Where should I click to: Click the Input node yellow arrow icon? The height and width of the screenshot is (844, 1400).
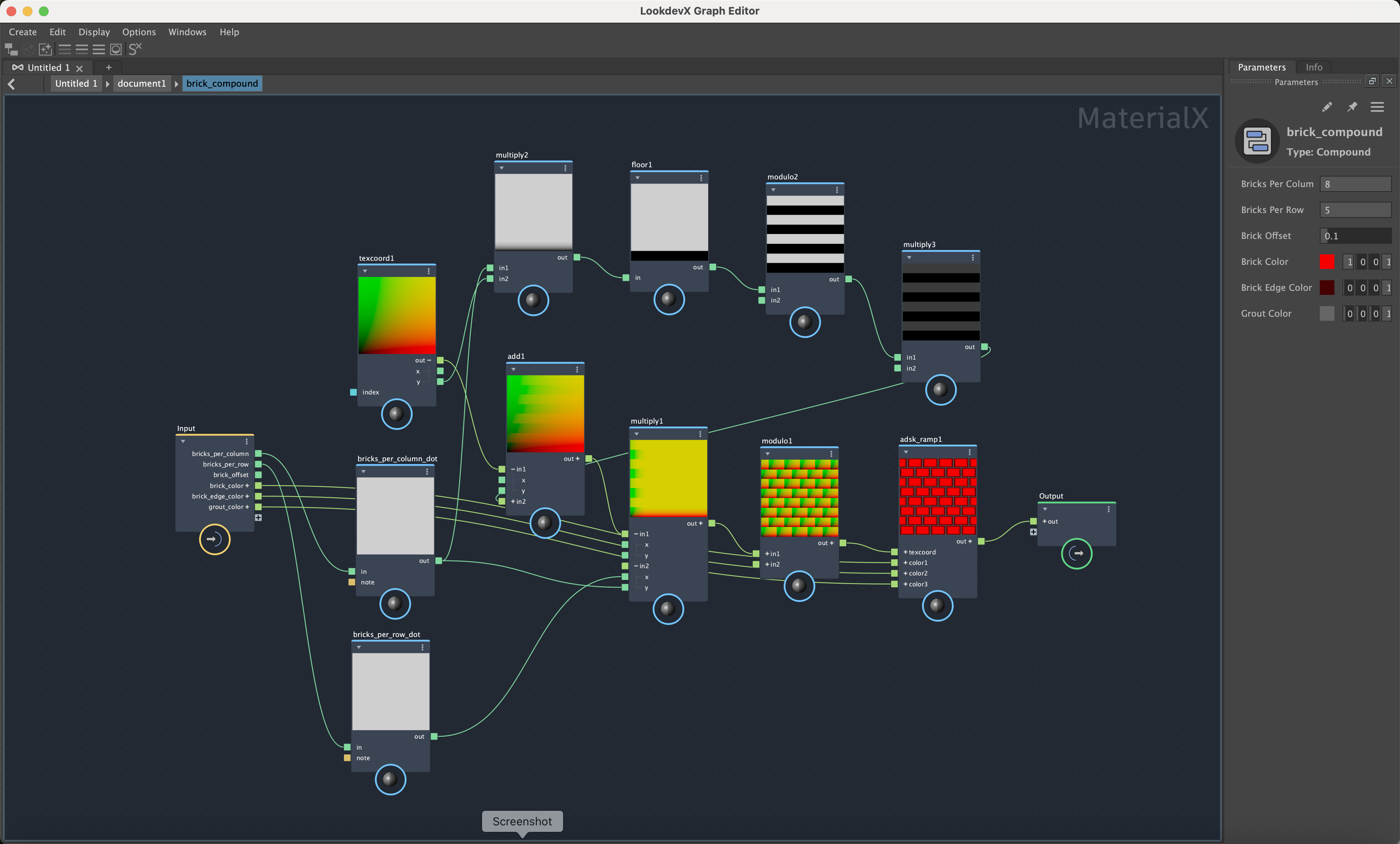[x=214, y=539]
